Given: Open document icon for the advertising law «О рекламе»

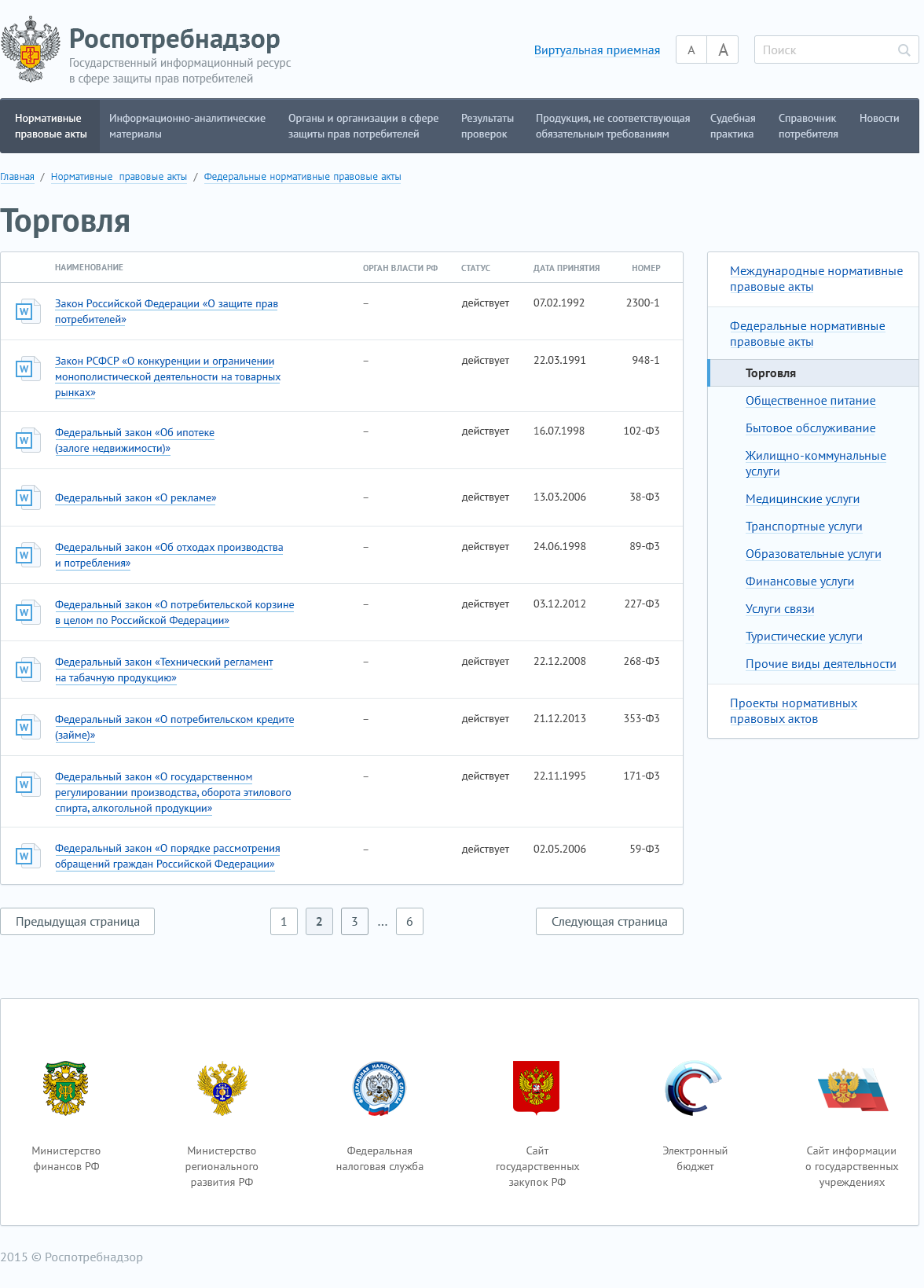Looking at the screenshot, I should [27, 497].
